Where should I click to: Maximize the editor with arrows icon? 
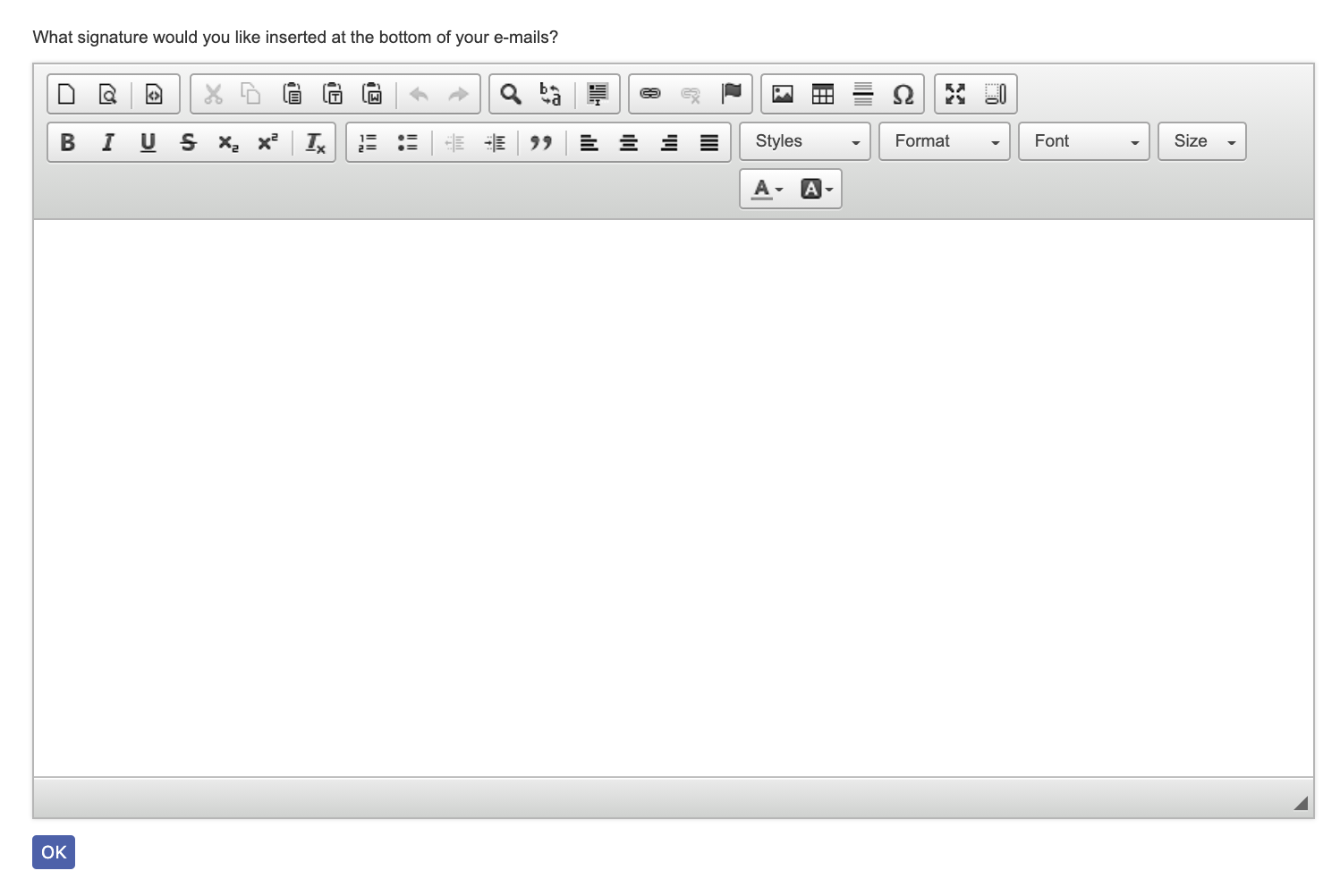(x=955, y=94)
